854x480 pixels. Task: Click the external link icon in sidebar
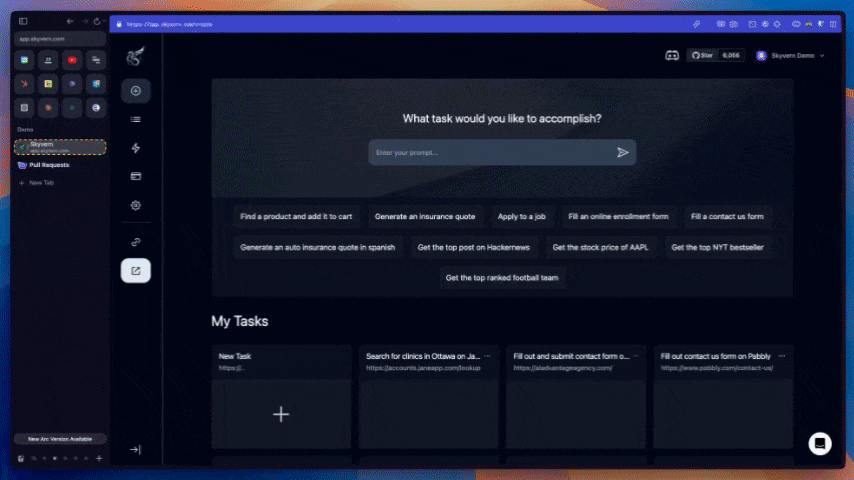[136, 242]
